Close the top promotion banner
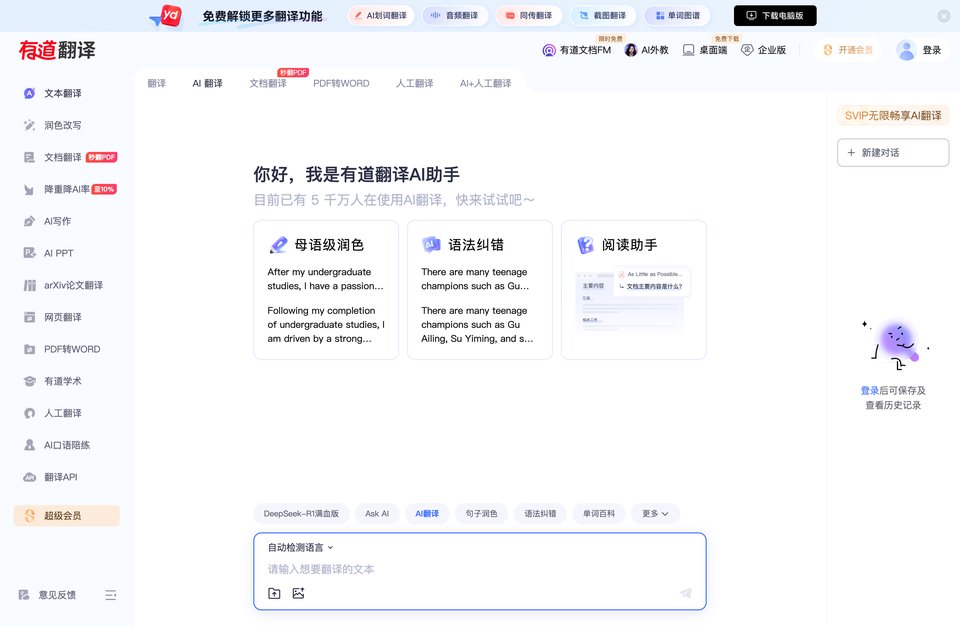Viewport: 960px width, 627px height. coord(944,16)
